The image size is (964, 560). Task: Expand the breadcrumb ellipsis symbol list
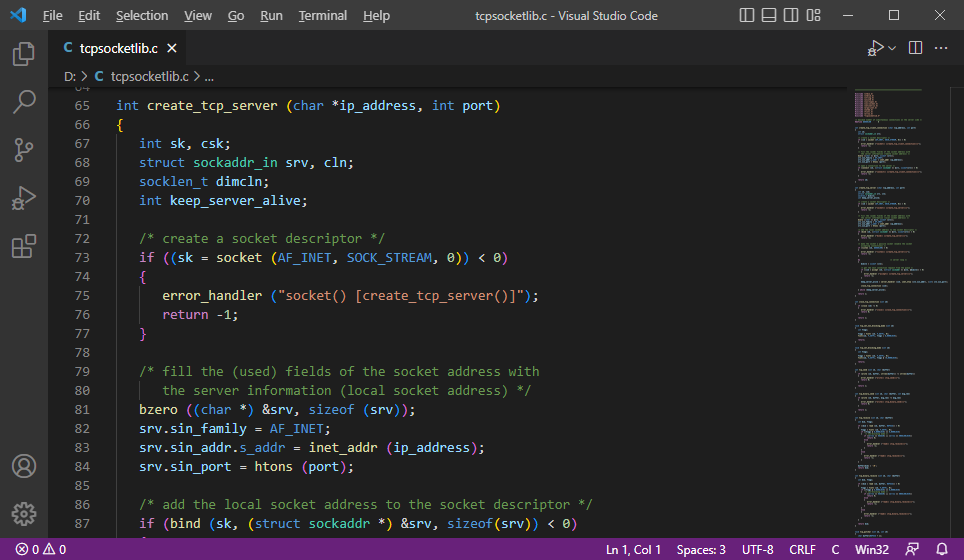[209, 77]
